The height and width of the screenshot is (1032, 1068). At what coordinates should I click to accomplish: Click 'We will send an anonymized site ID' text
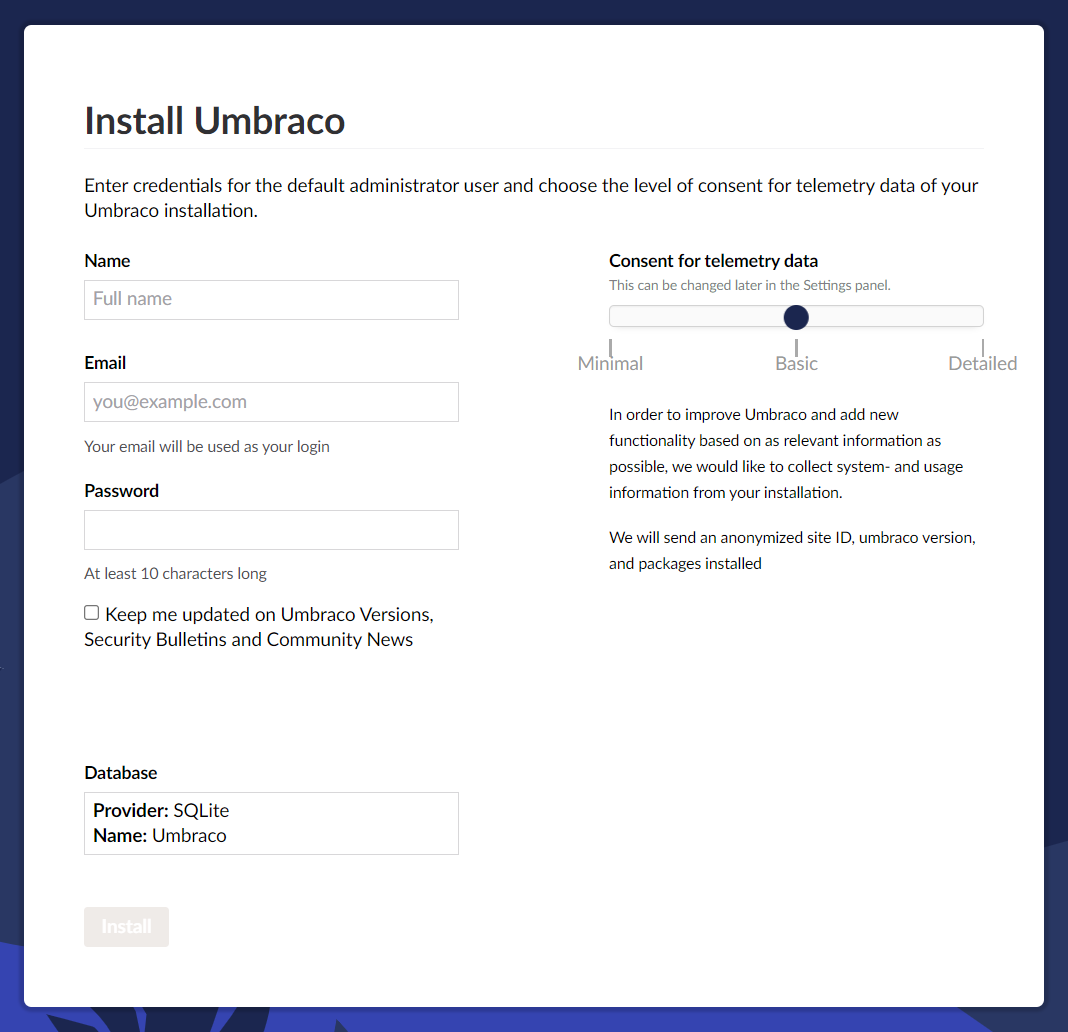(792, 550)
